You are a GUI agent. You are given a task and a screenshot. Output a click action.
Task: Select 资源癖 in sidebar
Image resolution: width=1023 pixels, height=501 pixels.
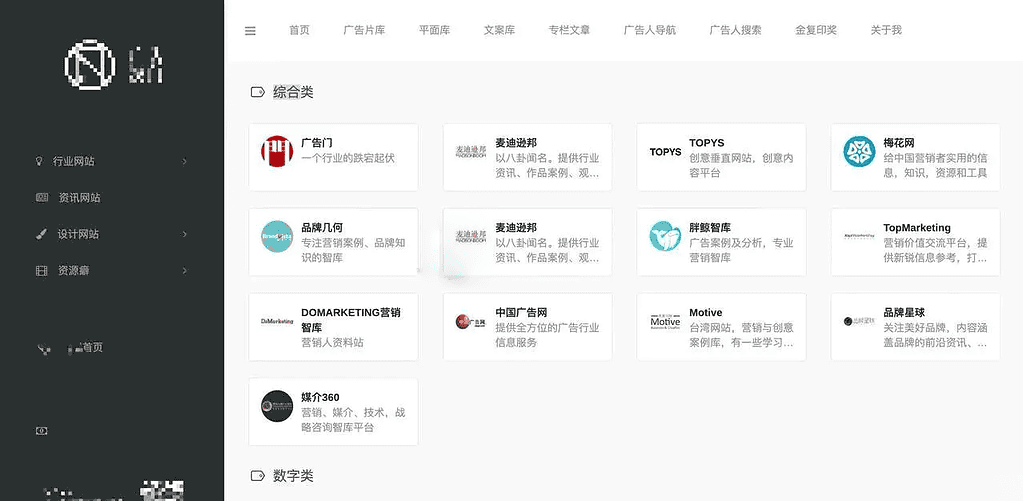coord(74,271)
